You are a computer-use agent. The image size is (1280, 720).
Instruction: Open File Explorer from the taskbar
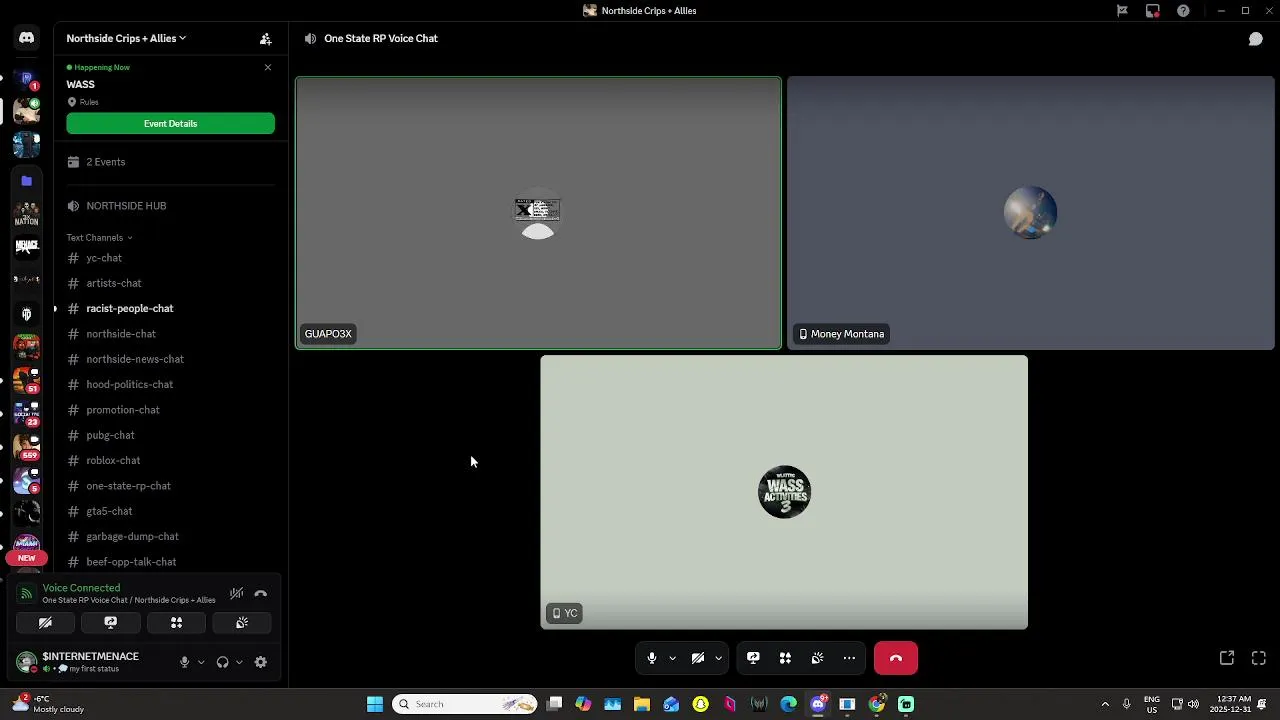click(x=642, y=704)
